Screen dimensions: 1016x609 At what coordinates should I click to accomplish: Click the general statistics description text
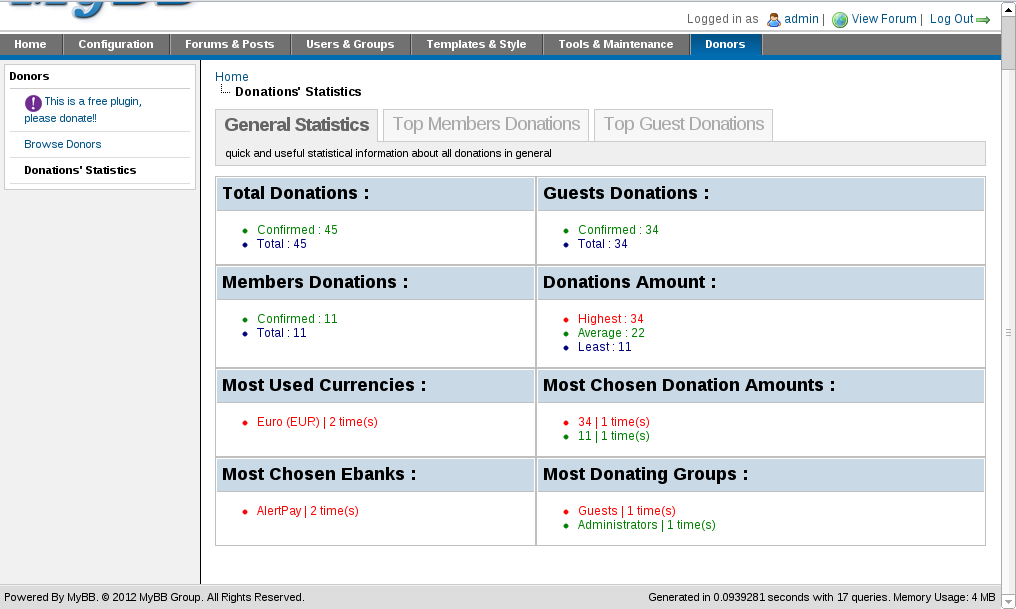[388, 153]
